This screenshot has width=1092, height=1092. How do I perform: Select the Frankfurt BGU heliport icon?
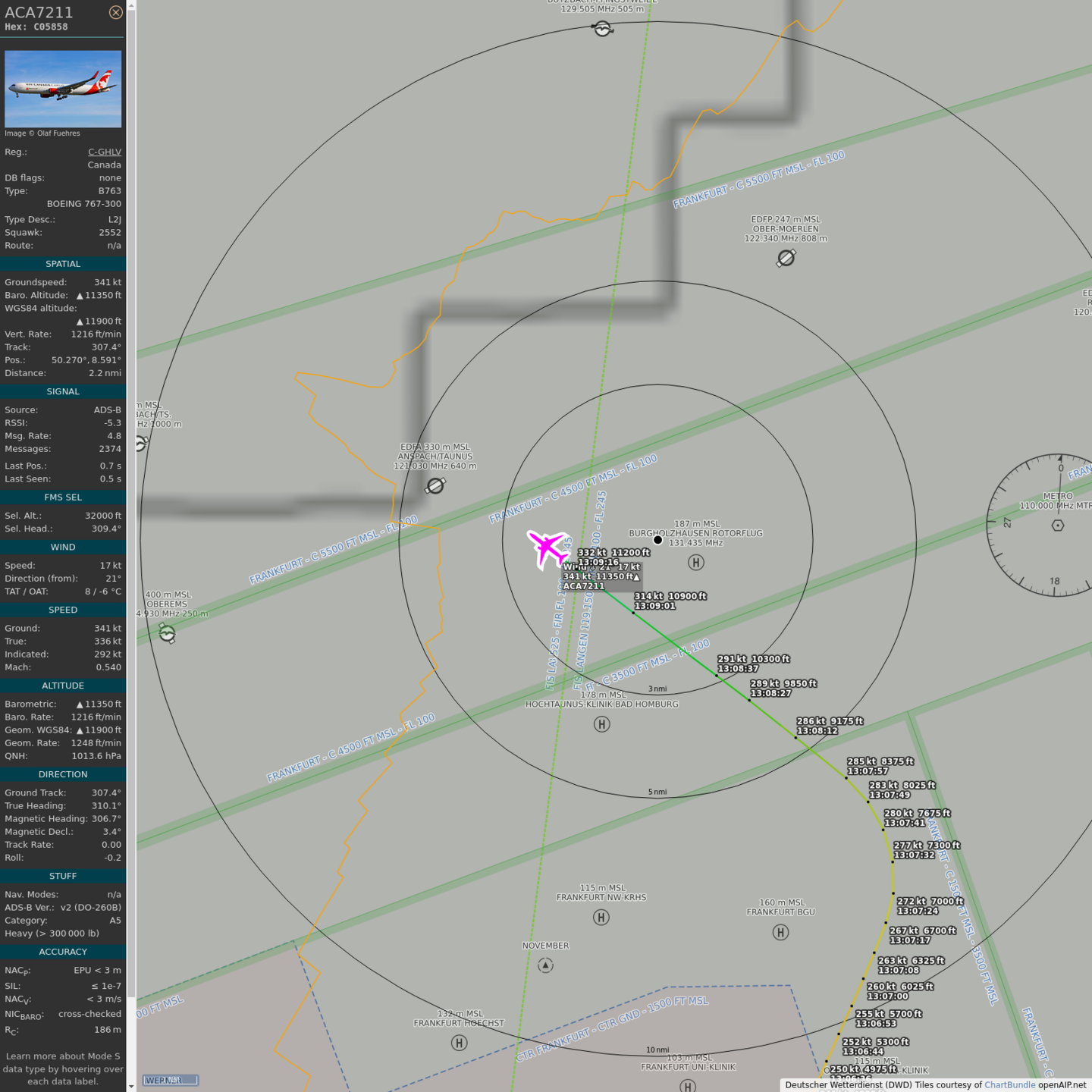coord(780,932)
